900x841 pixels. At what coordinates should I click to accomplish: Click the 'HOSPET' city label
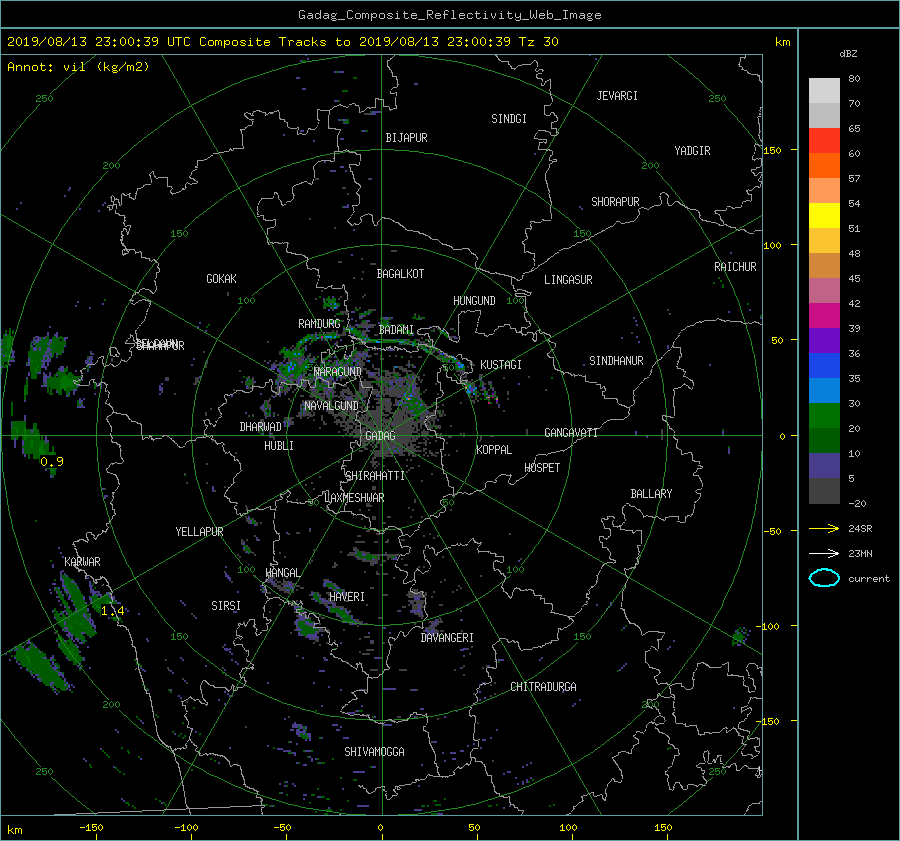pyautogui.click(x=542, y=468)
